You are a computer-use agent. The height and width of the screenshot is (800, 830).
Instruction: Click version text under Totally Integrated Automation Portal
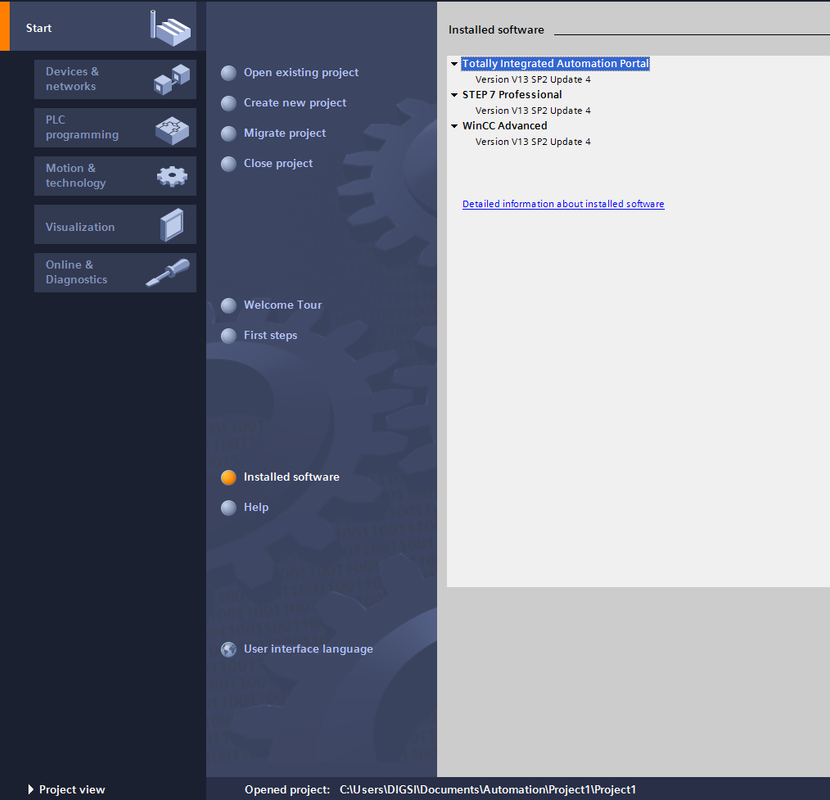(533, 79)
